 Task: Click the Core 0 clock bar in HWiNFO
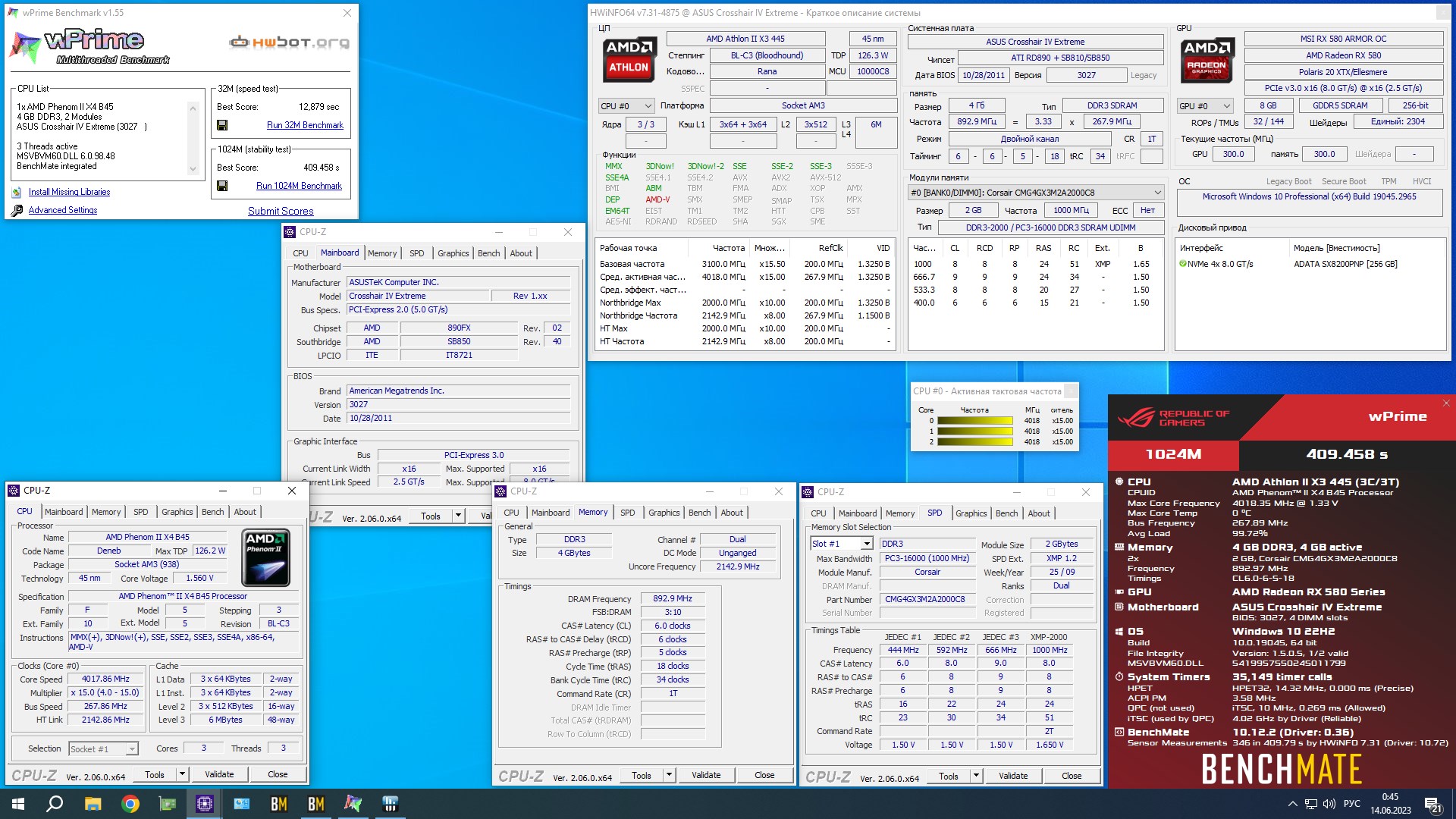(x=975, y=421)
